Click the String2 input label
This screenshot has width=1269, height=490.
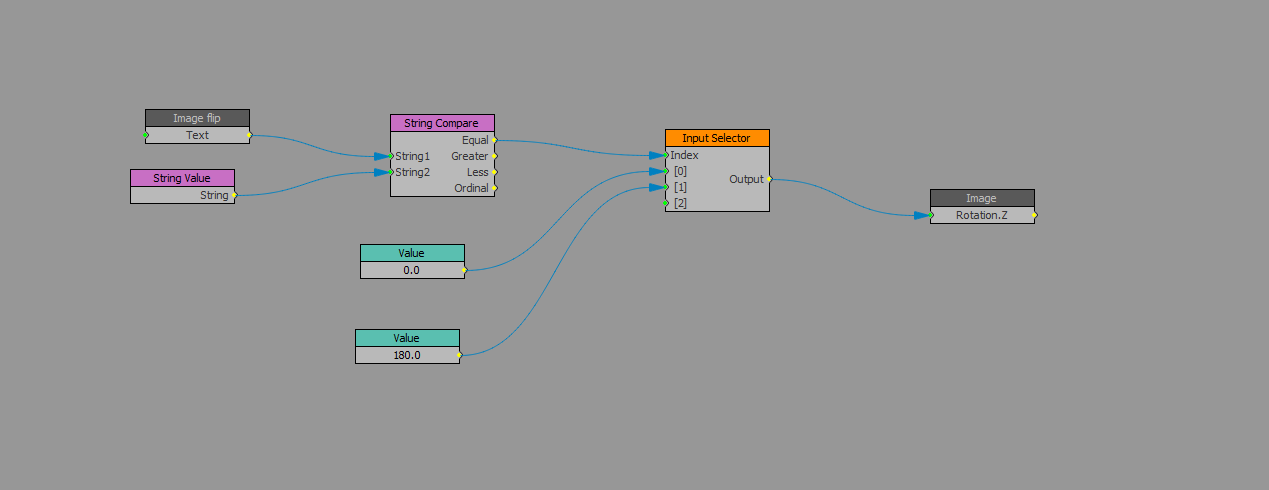pyautogui.click(x=412, y=172)
